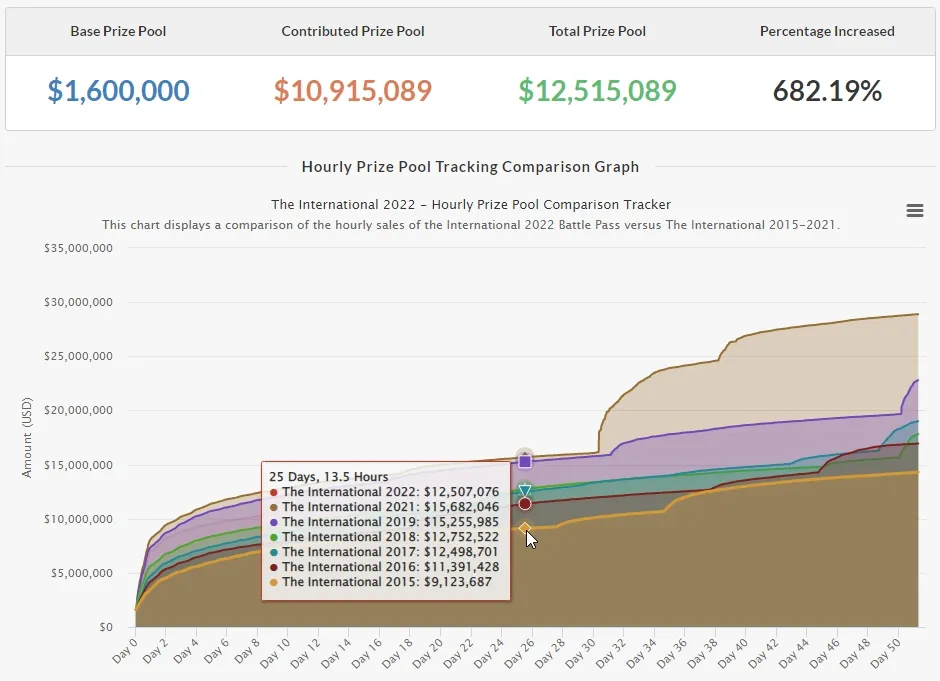
Task: Click the $20,000,000 y-axis label
Action: pos(78,411)
